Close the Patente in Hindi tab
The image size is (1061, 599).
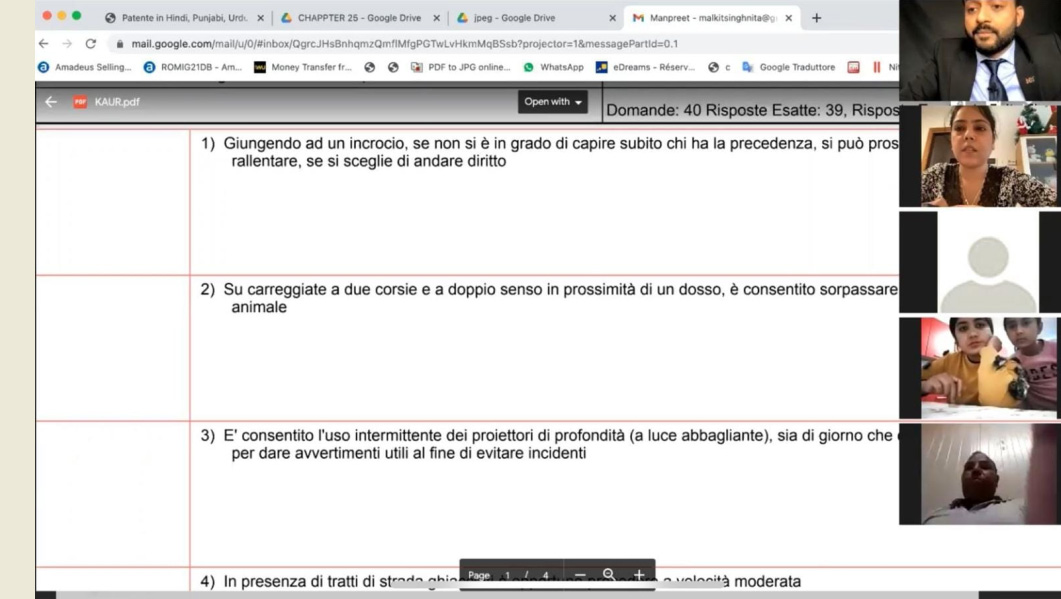261,18
